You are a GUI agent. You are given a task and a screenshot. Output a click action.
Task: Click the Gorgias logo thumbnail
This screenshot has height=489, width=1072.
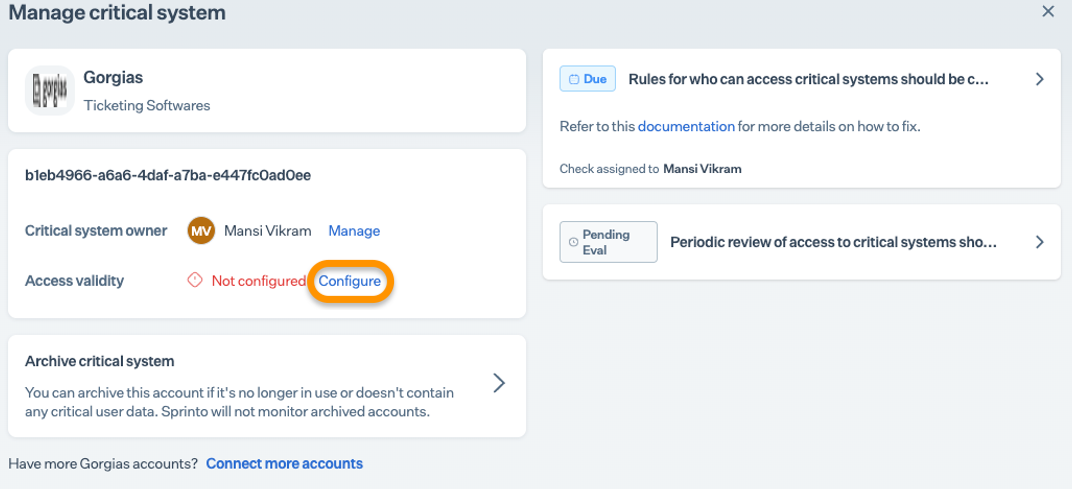pos(50,90)
